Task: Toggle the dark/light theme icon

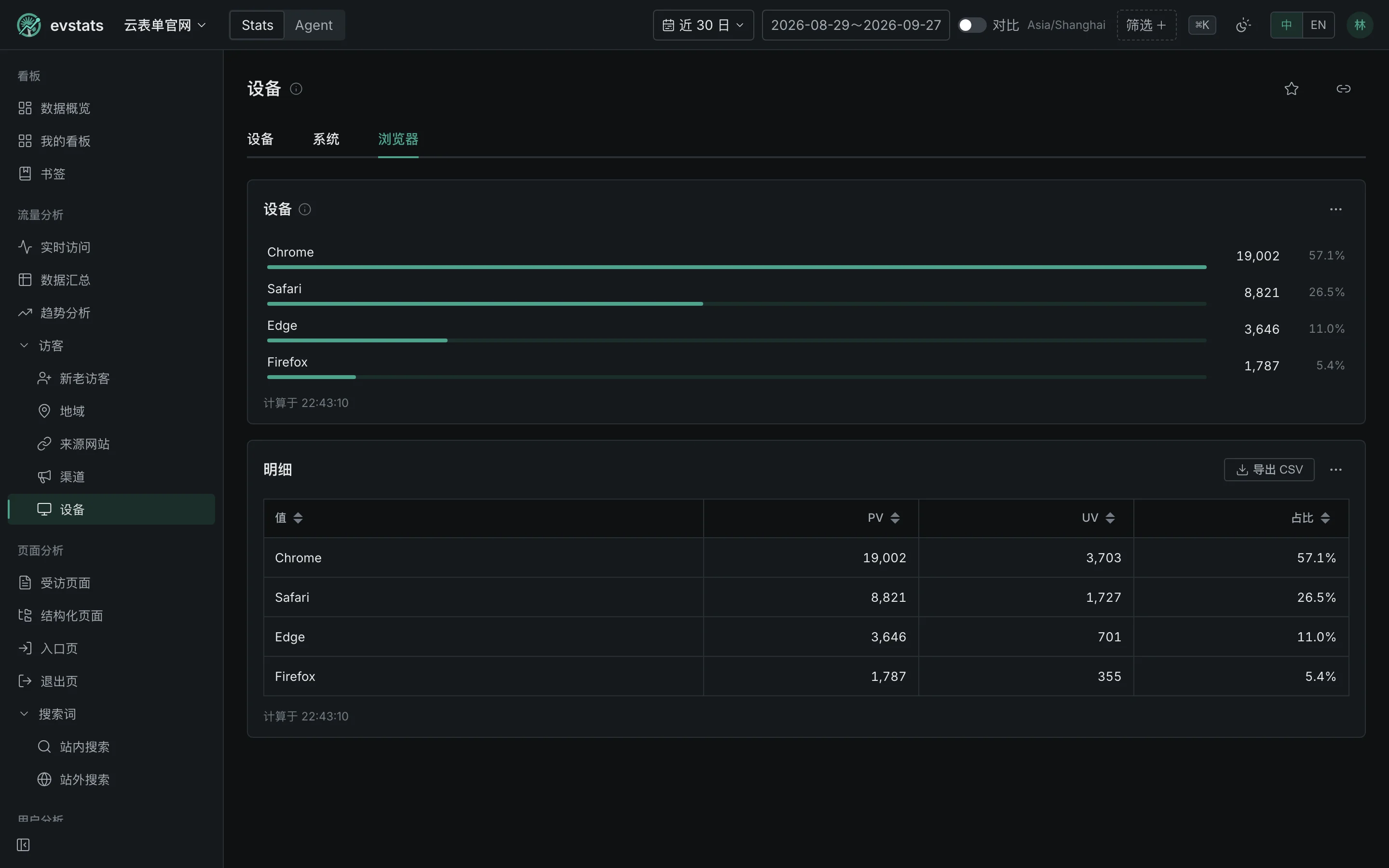Action: point(1243,25)
